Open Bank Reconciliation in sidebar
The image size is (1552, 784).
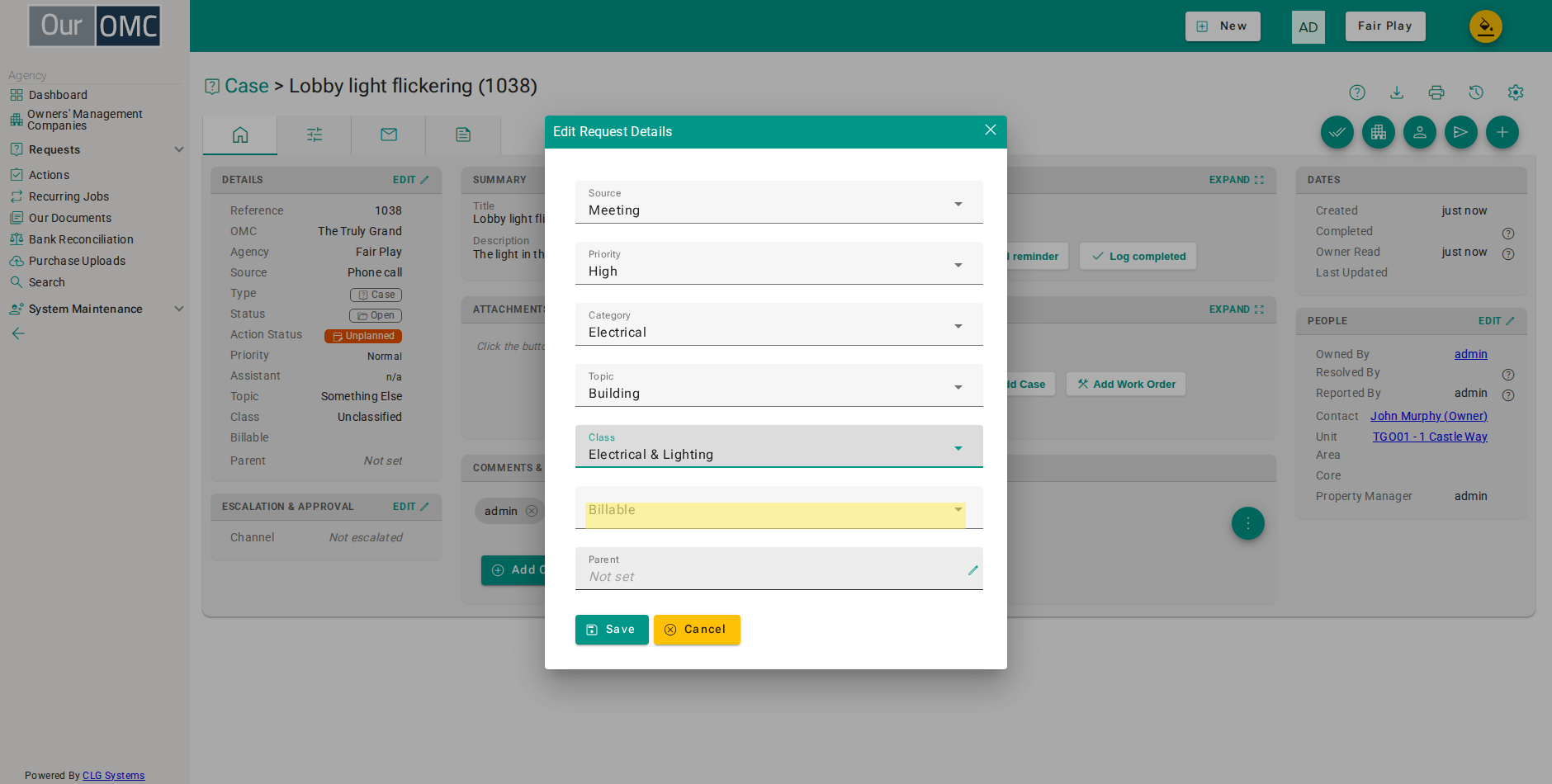(81, 239)
